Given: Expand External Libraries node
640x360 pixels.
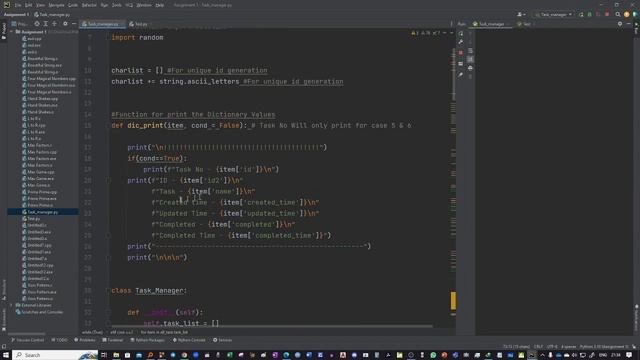Looking at the screenshot, I should (x=12, y=305).
